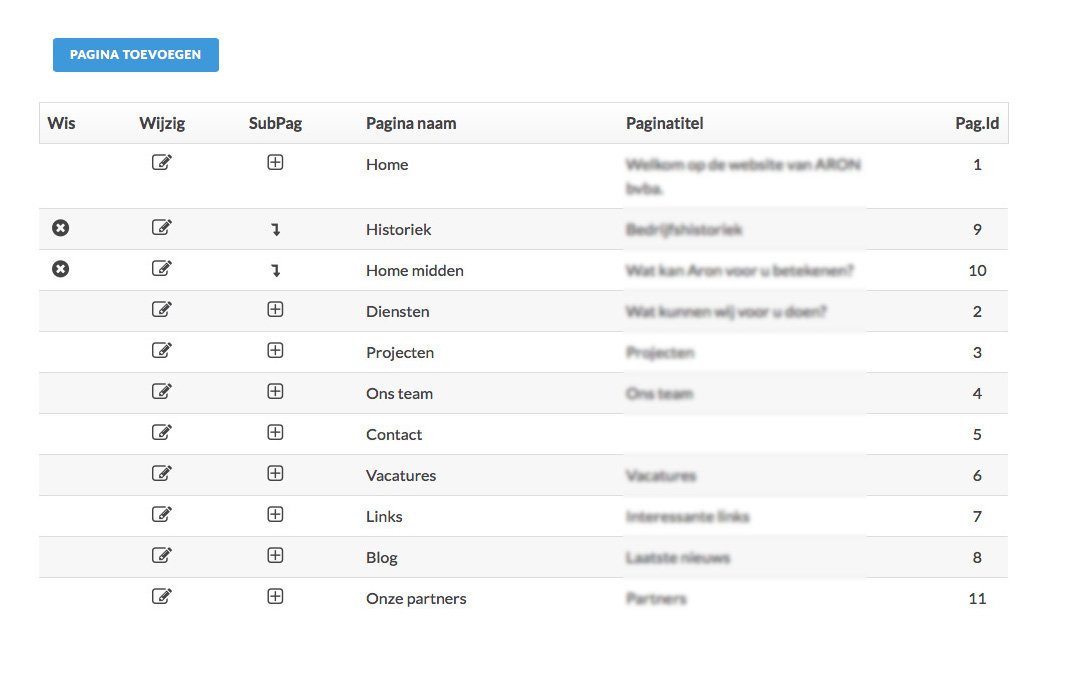Select the Pagina naam column header

pos(411,123)
